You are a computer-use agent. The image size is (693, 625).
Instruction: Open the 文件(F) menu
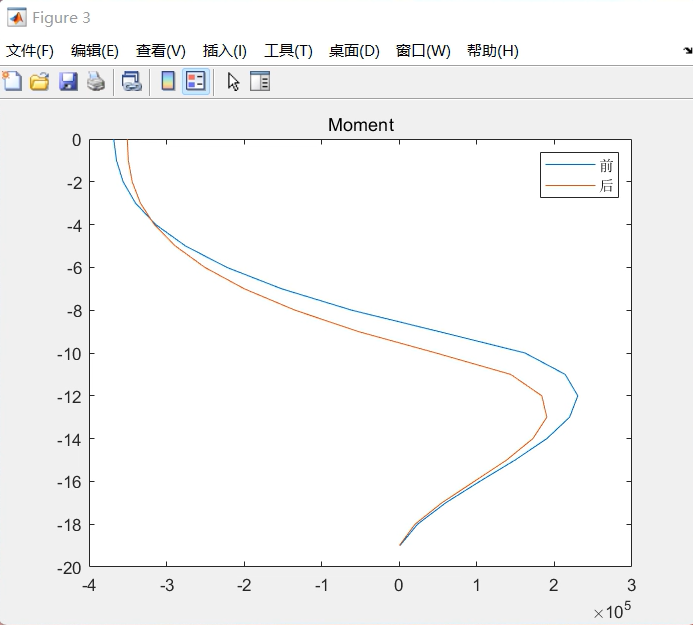coord(30,51)
